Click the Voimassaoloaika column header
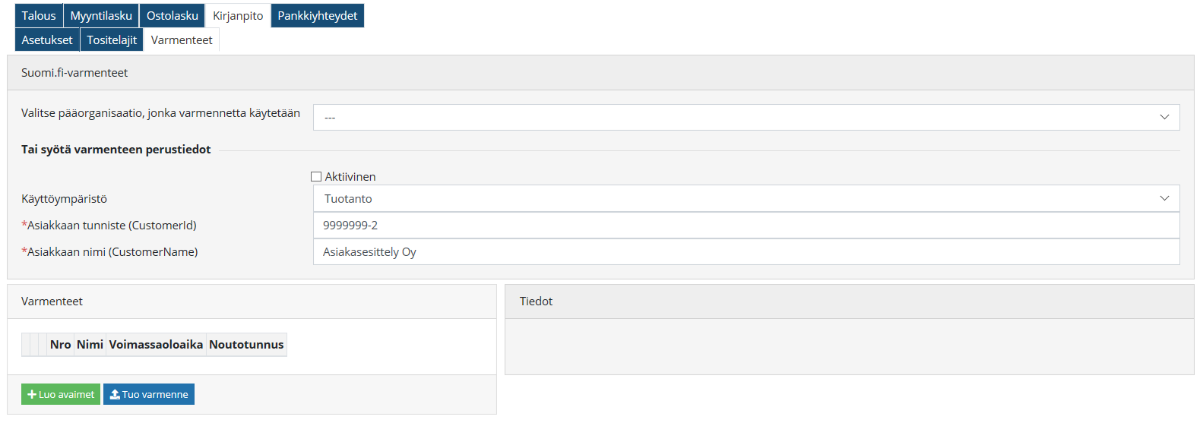The width and height of the screenshot is (1200, 423). click(156, 345)
